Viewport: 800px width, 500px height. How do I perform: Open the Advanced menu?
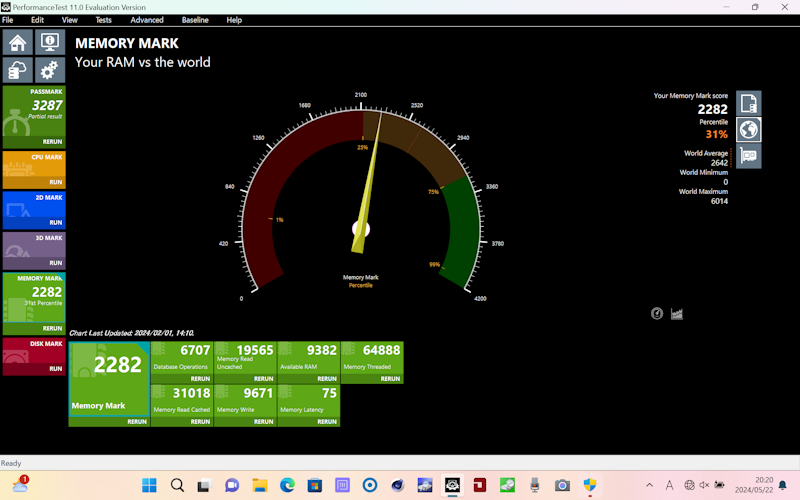tap(147, 20)
